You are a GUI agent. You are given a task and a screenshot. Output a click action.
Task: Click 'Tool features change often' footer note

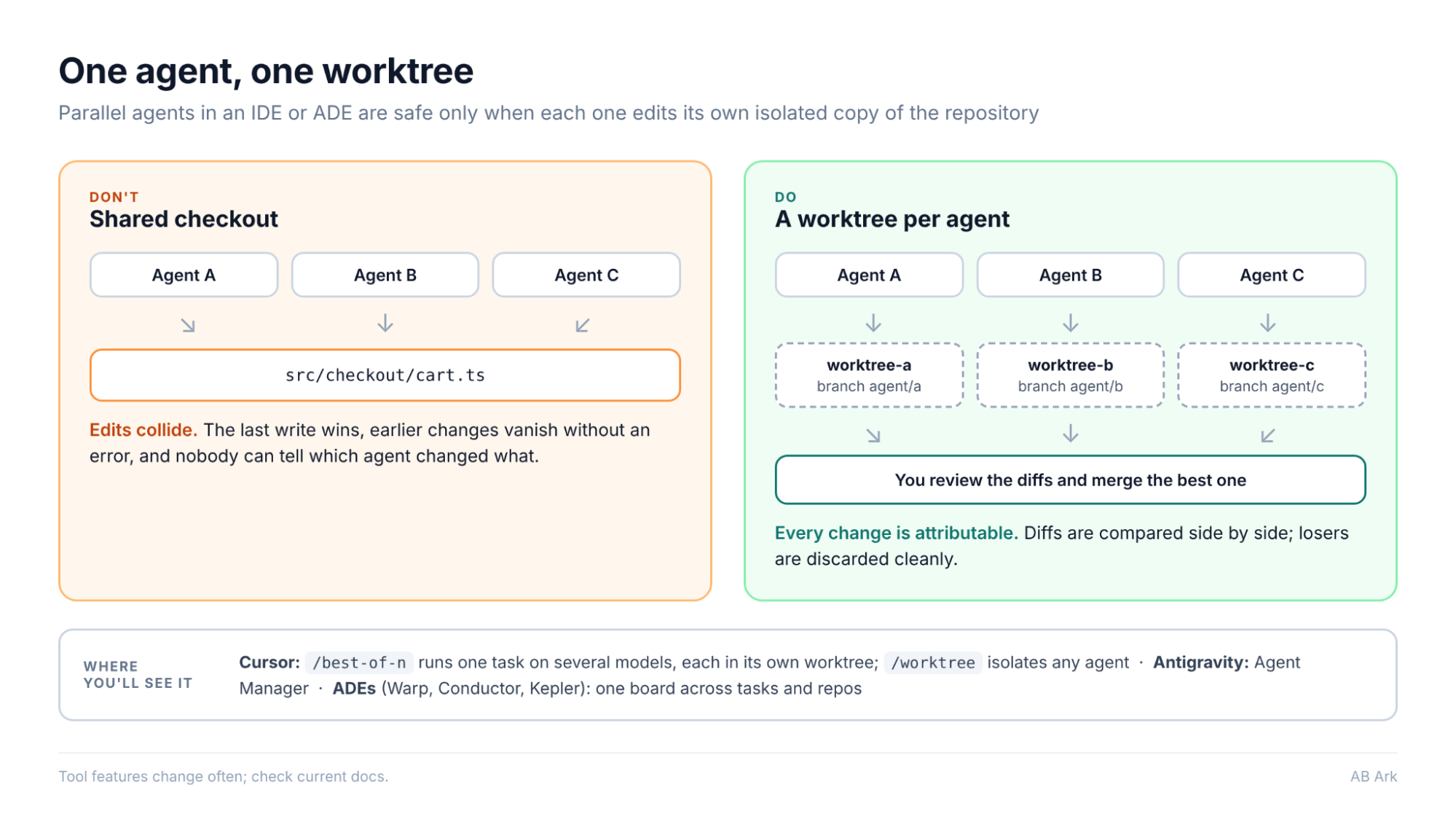click(224, 776)
